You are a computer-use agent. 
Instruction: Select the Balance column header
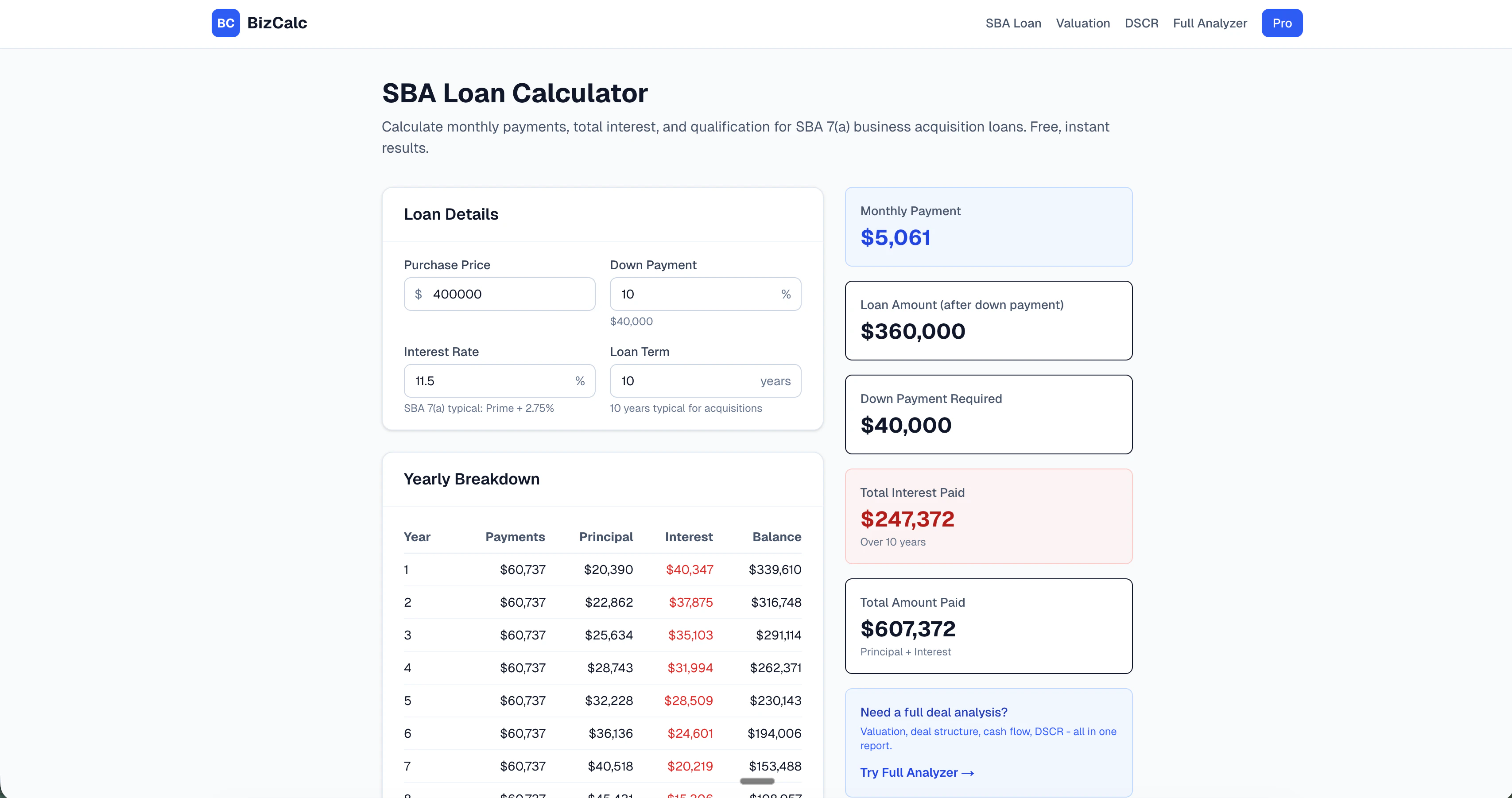[776, 537]
